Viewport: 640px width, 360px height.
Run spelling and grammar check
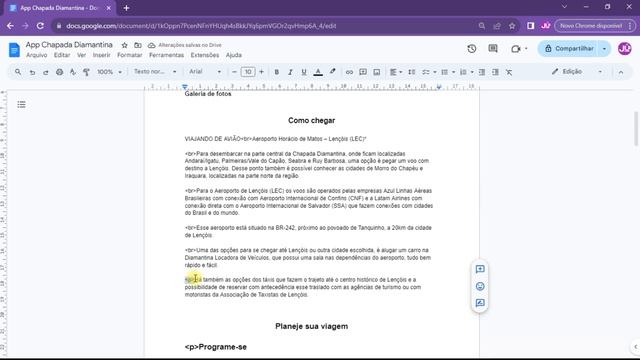pos(73,72)
